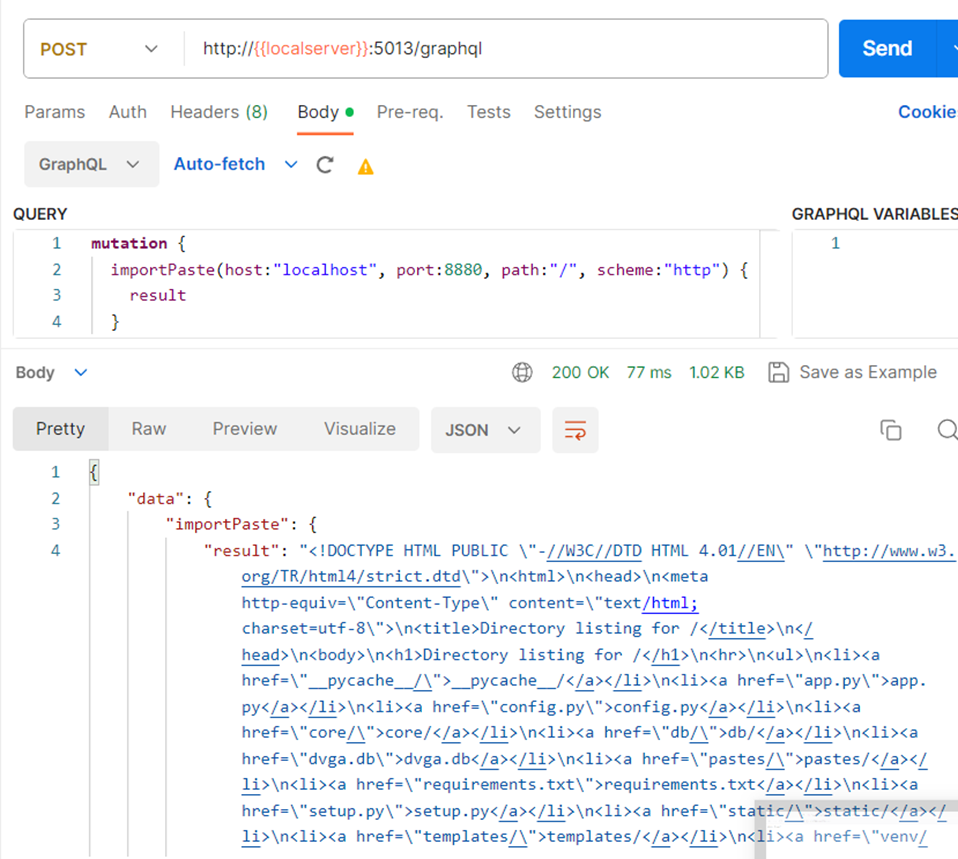Click the importPaste line in the query
The height and width of the screenshot is (859, 958).
coord(429,270)
